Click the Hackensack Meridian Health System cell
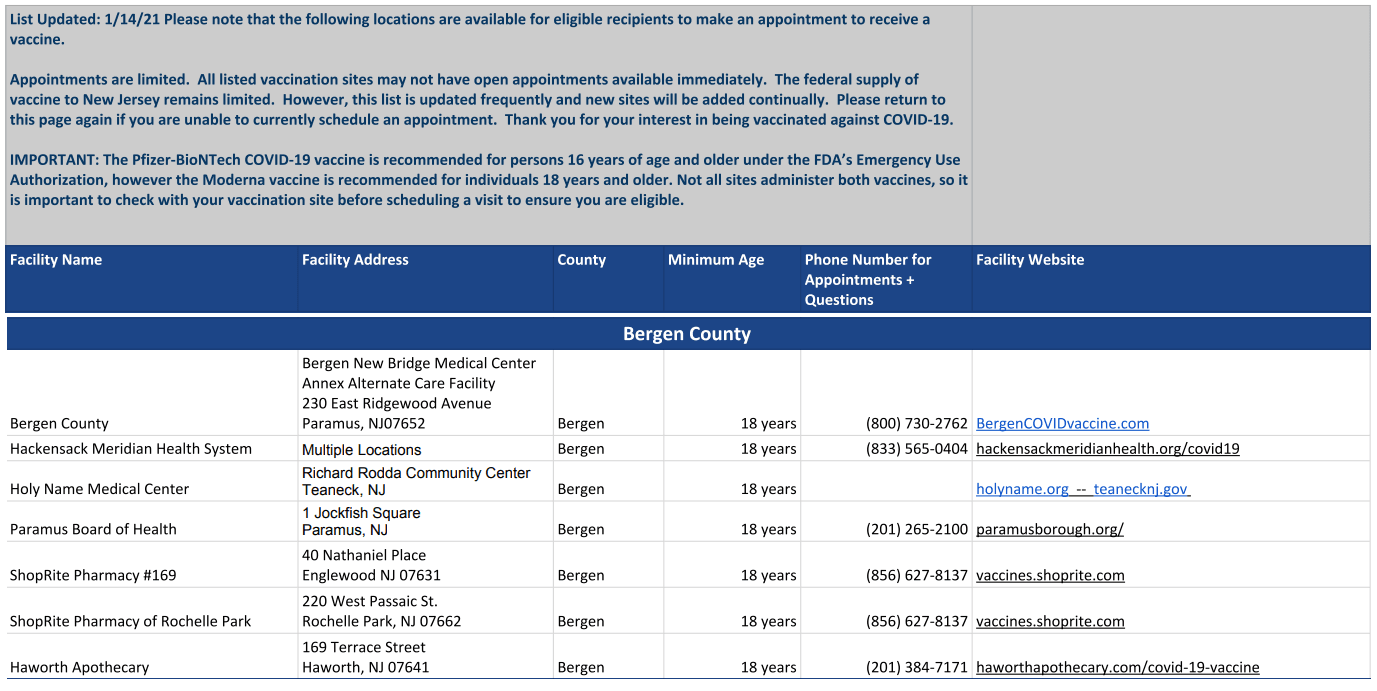1377x691 pixels. 131,449
